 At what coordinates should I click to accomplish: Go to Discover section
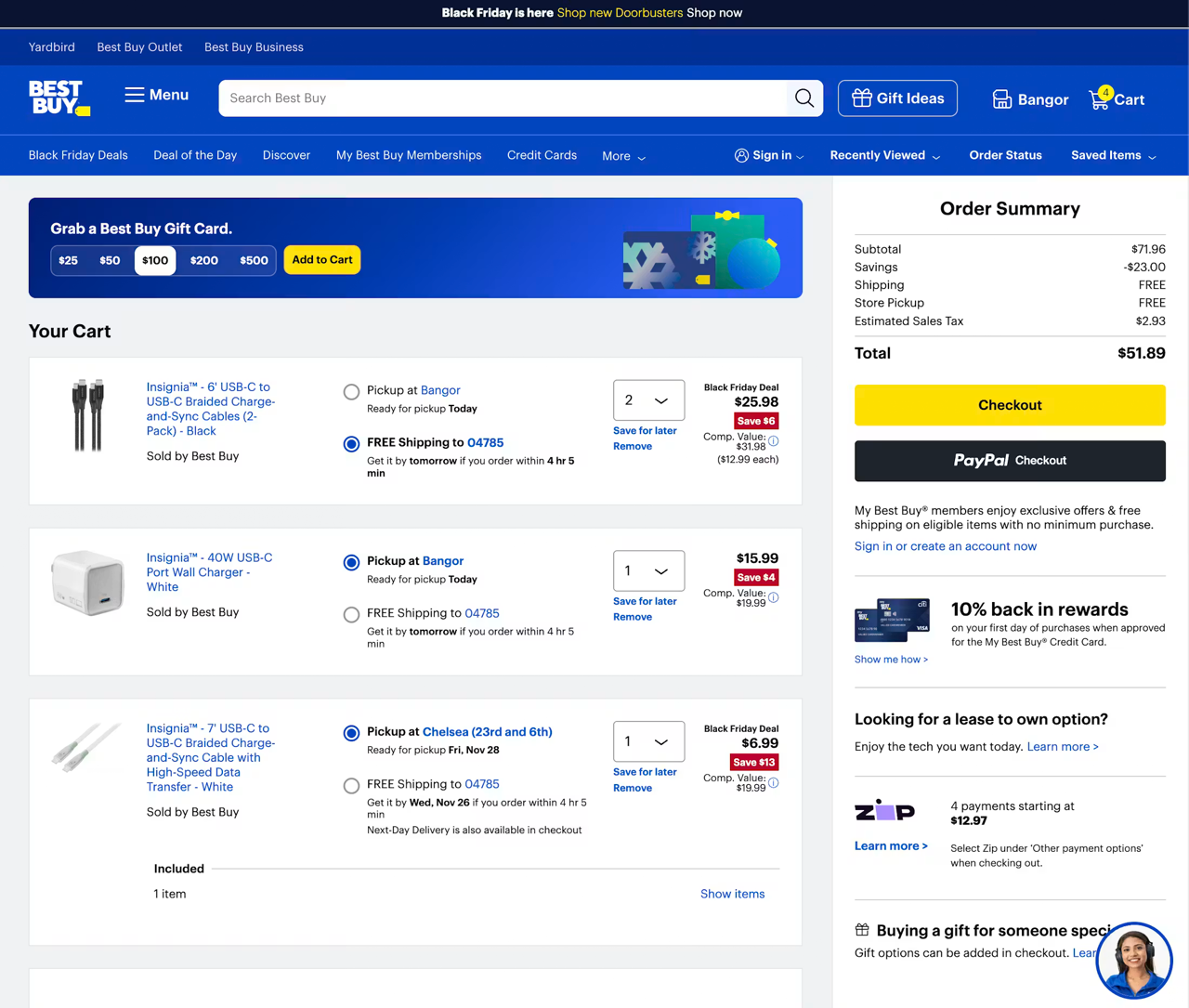(x=286, y=155)
